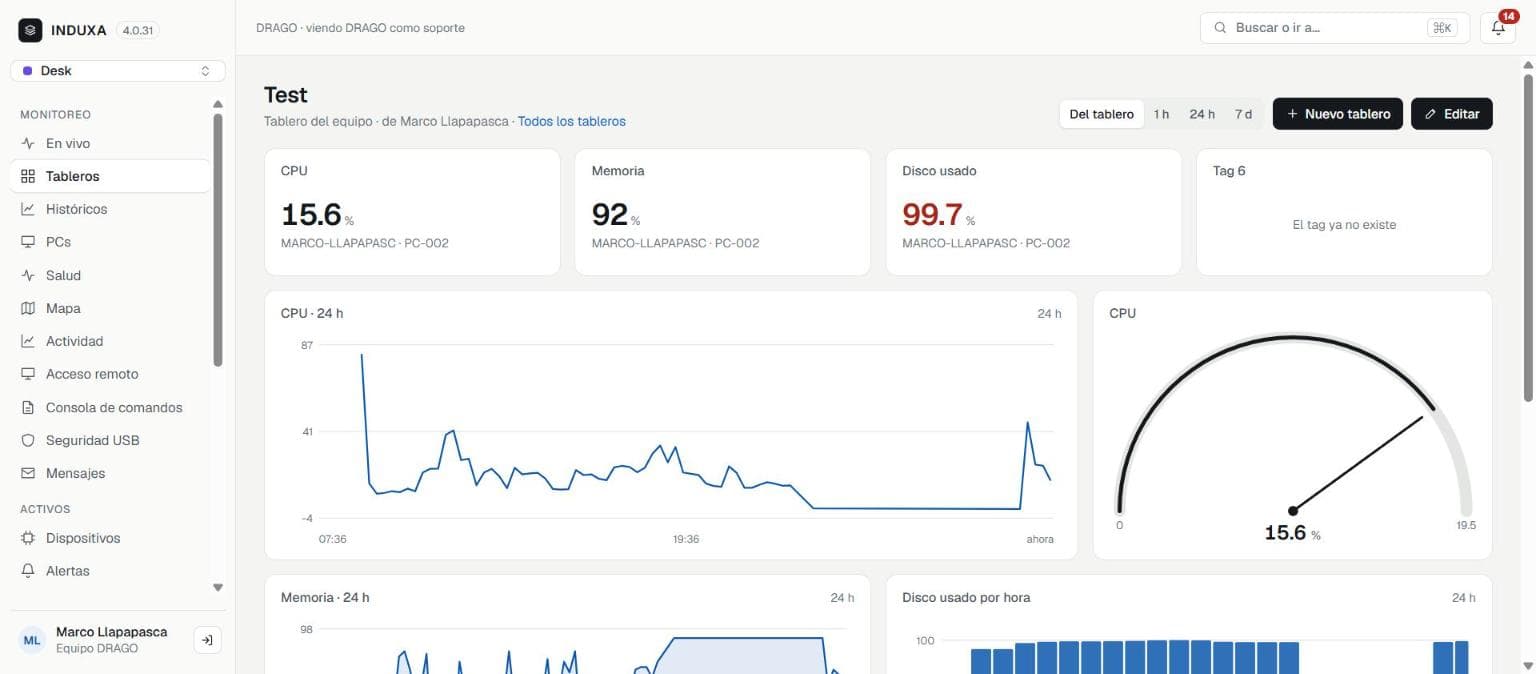Click the Salud heartbeat icon

tap(28, 275)
